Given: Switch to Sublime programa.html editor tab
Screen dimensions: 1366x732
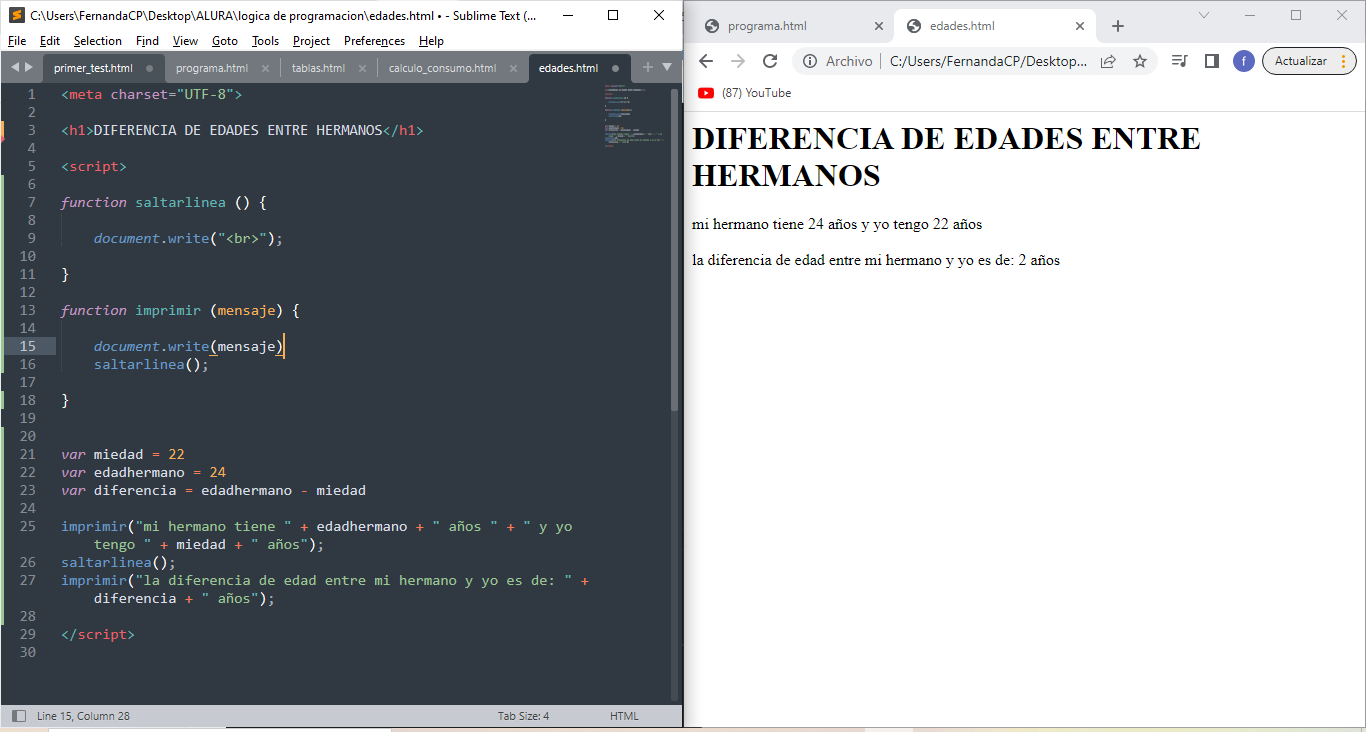Looking at the screenshot, I should coord(212,68).
